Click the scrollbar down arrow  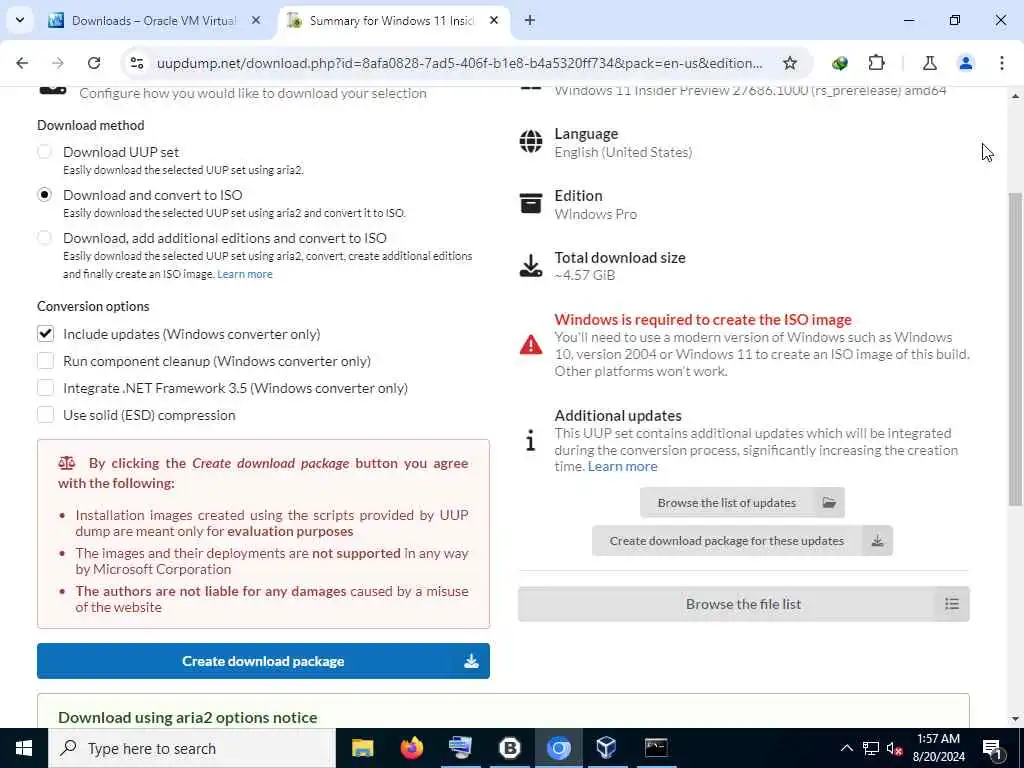(x=1016, y=719)
